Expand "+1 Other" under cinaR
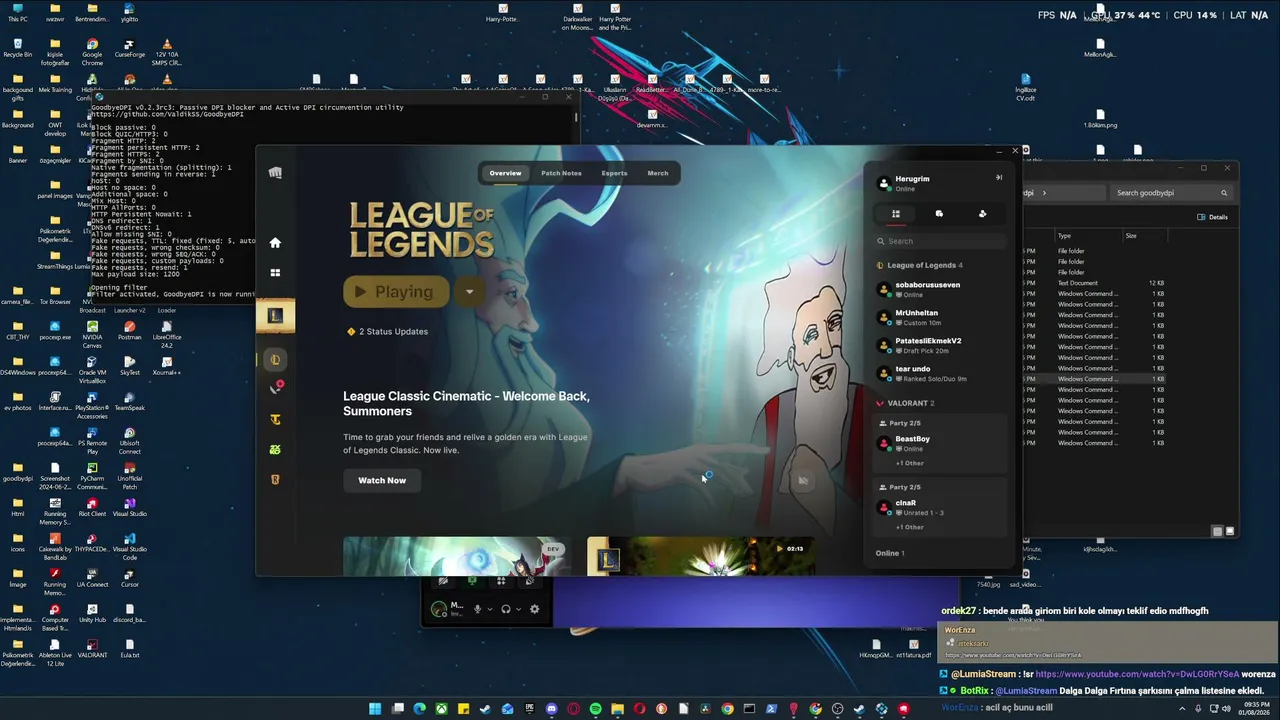 910,527
